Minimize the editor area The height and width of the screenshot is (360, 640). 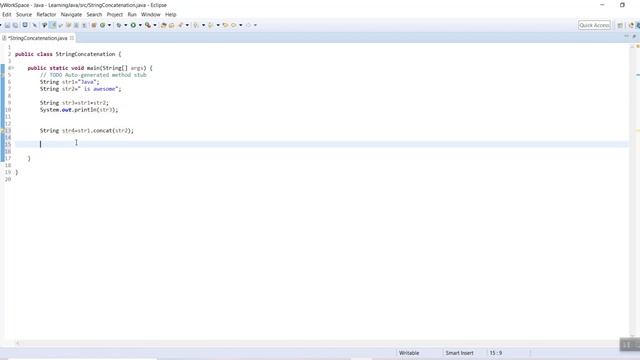(x=627, y=37)
